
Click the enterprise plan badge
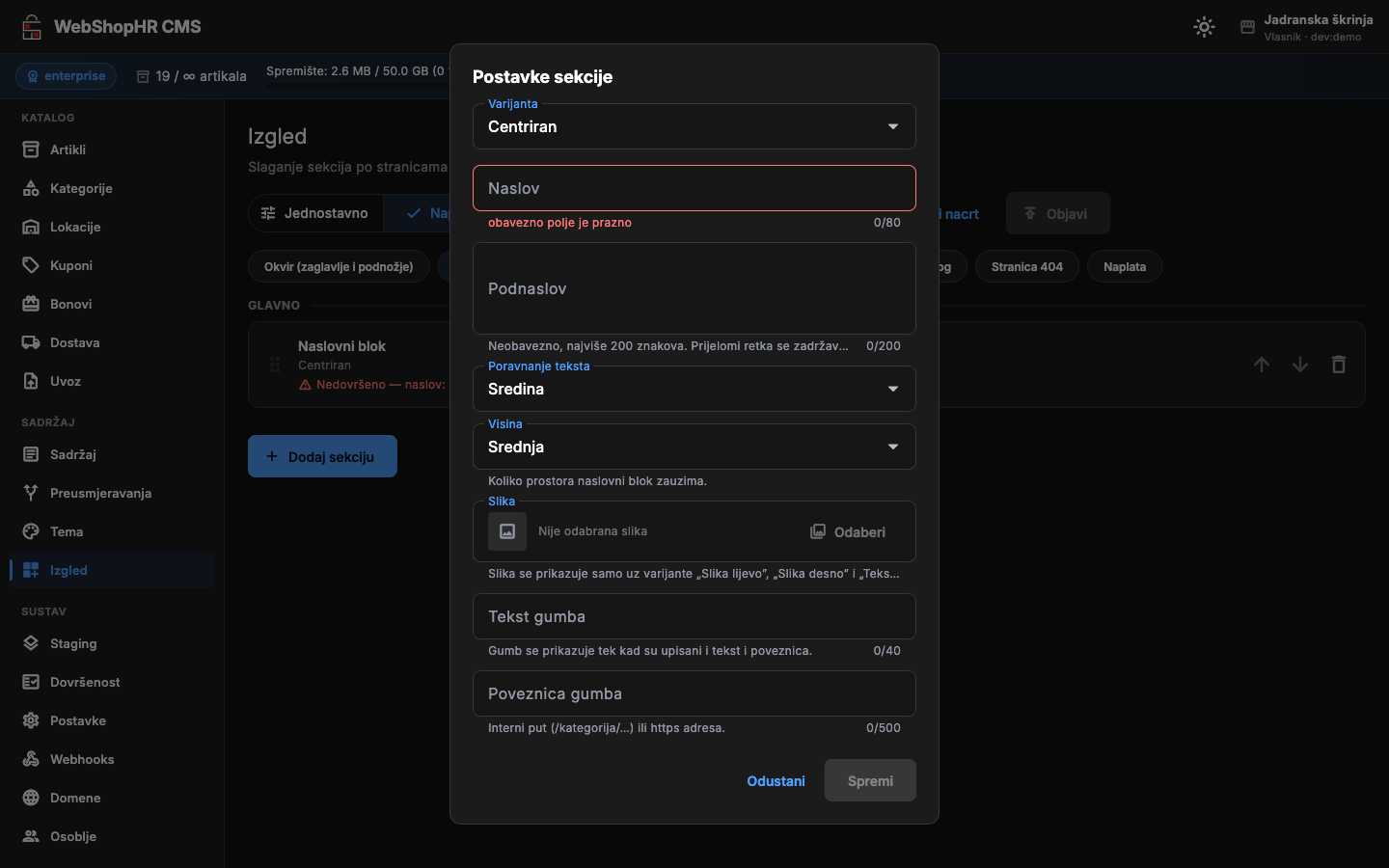click(x=66, y=76)
